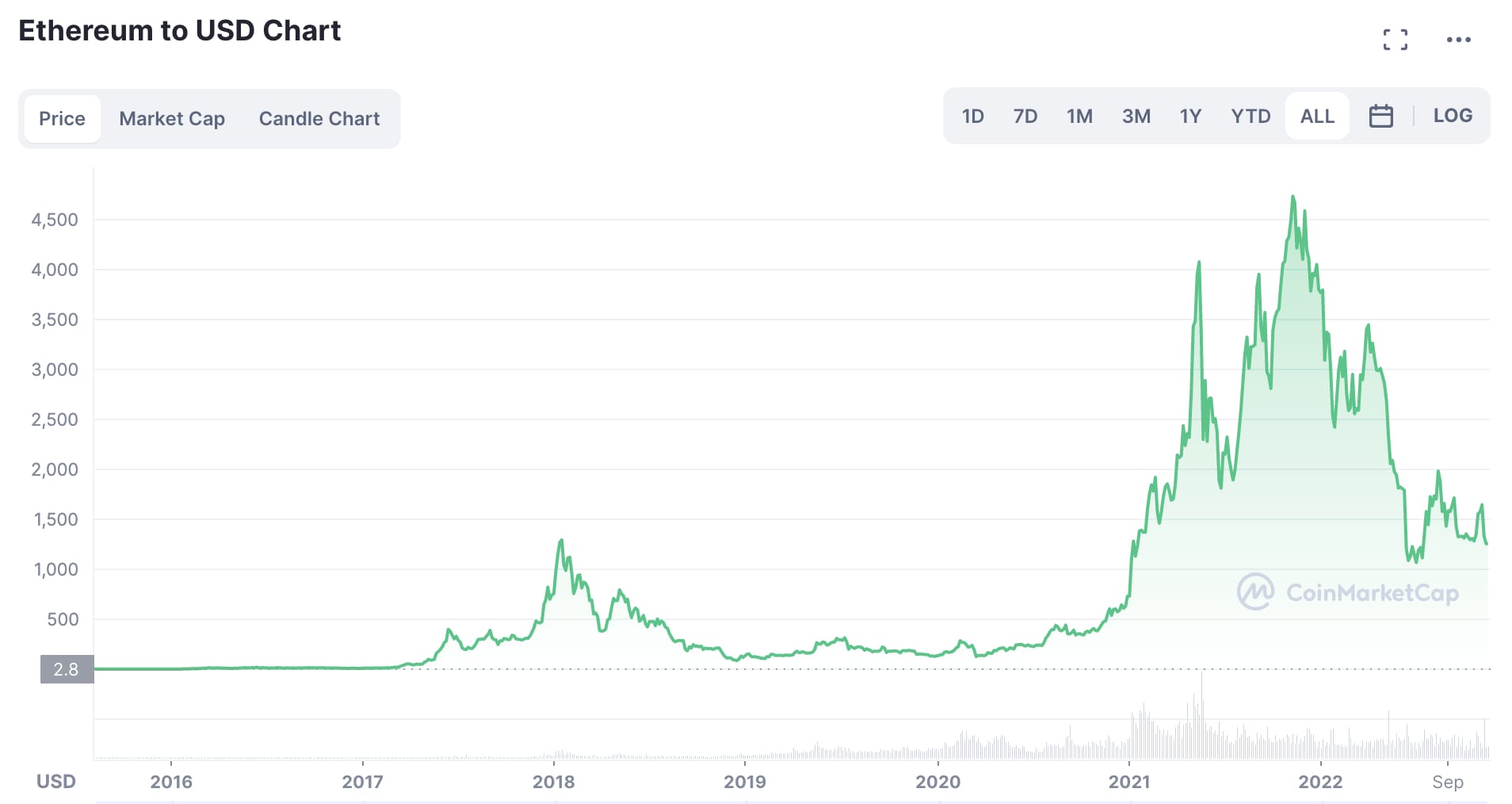
Task: Click the ALL time range button
Action: [1316, 116]
